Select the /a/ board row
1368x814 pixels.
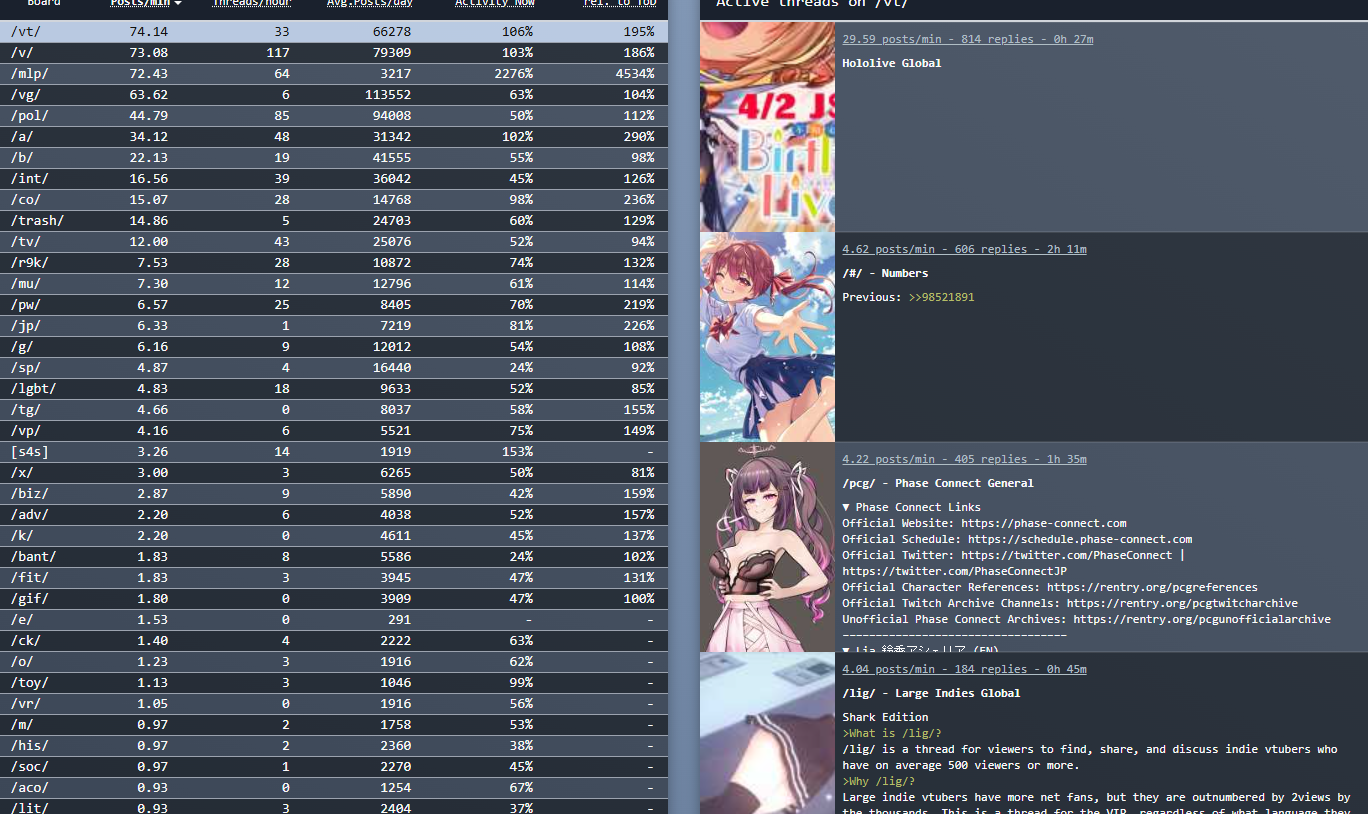tap(334, 137)
